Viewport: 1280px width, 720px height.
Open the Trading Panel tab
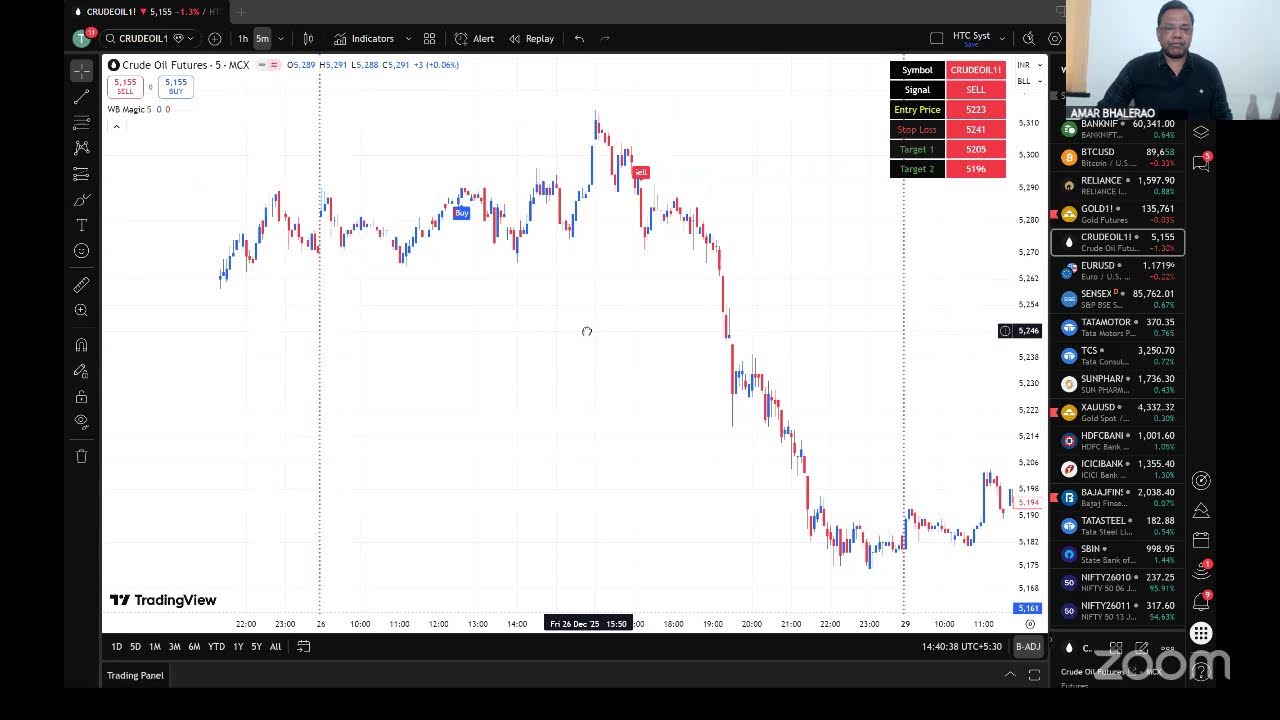135,676
